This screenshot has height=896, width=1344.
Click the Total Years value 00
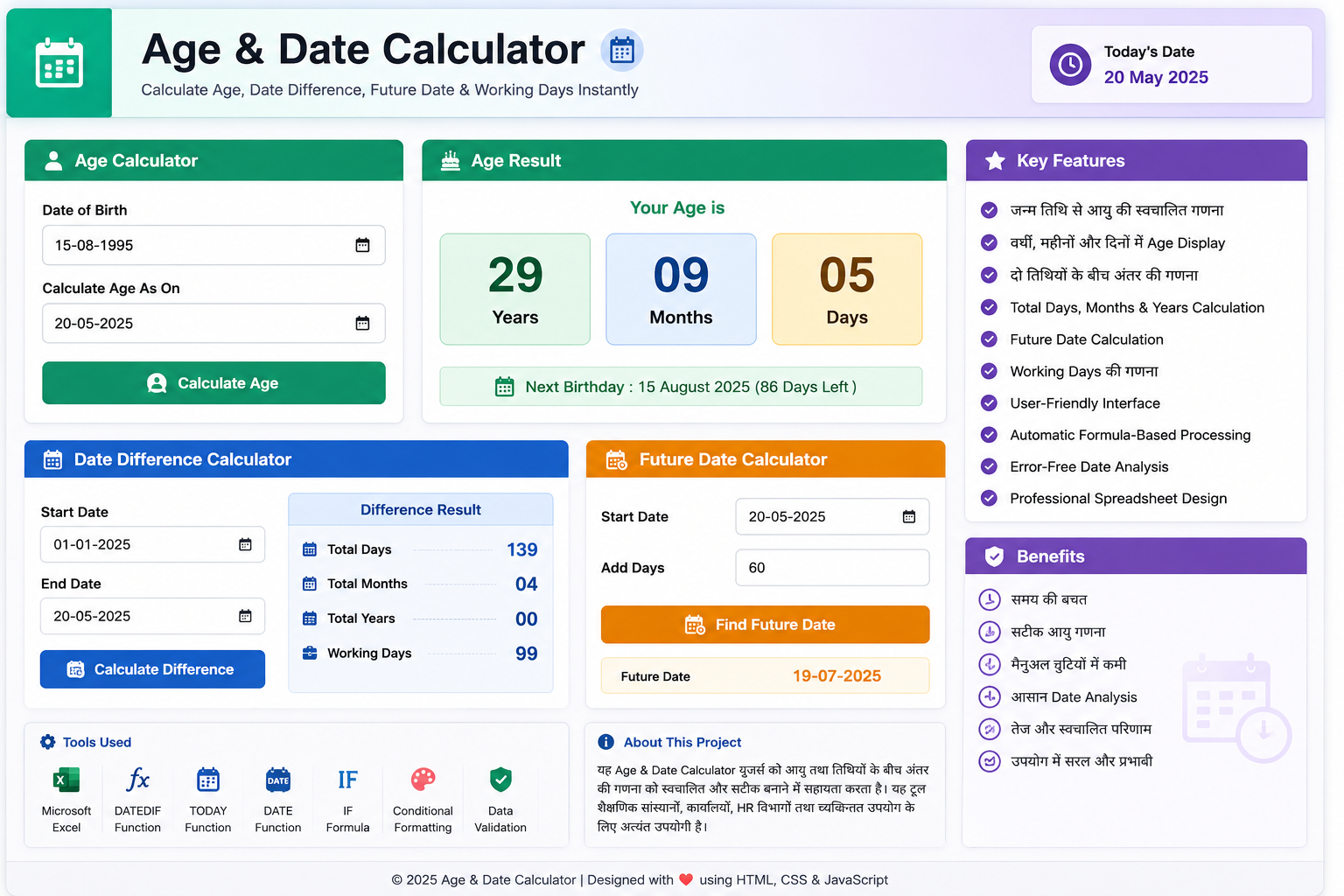pos(527,619)
